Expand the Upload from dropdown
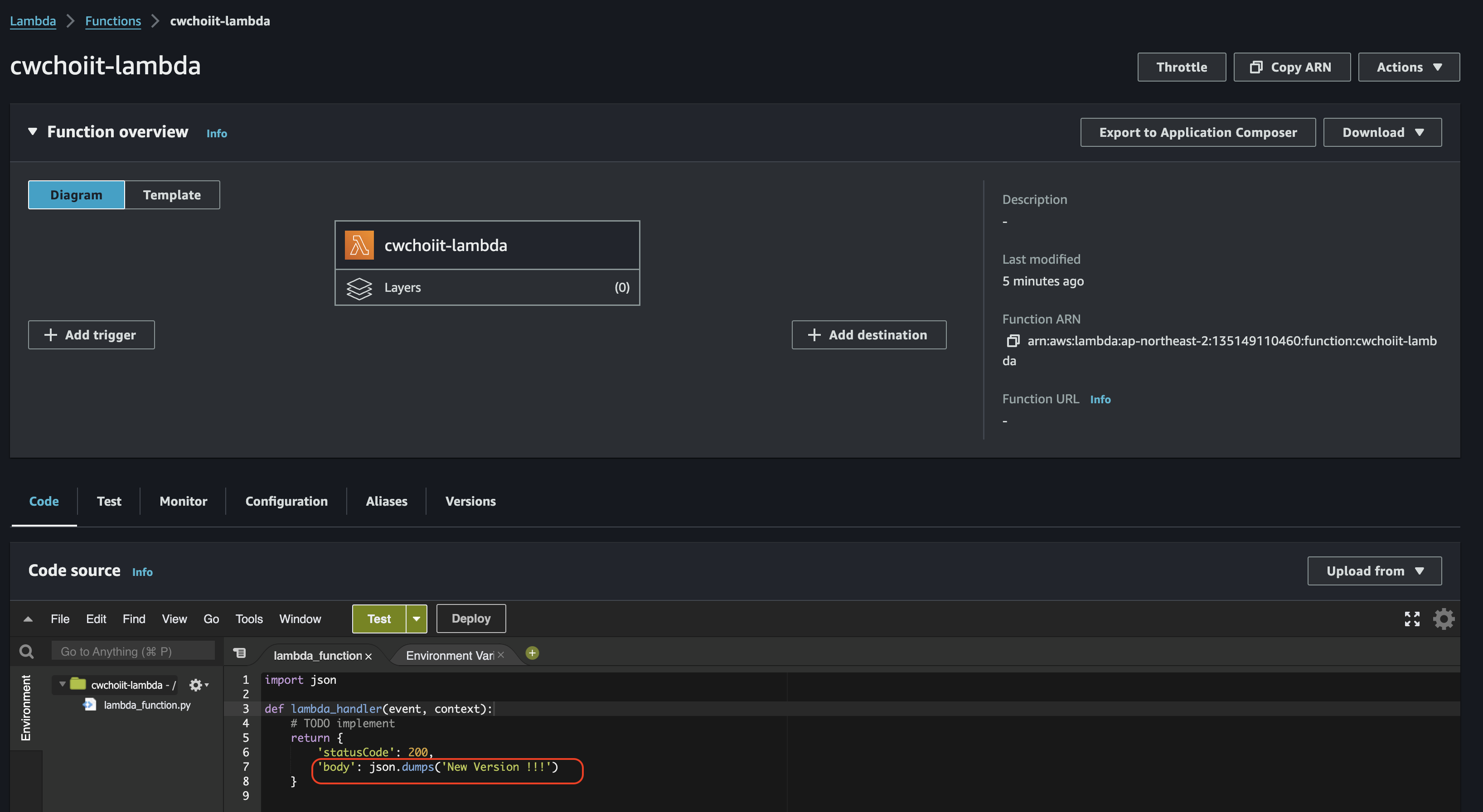 [x=1374, y=571]
